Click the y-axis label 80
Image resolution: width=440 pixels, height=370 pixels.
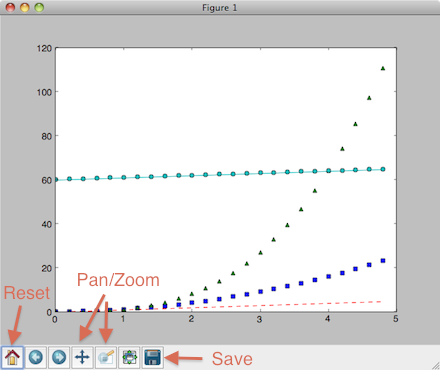click(x=47, y=136)
